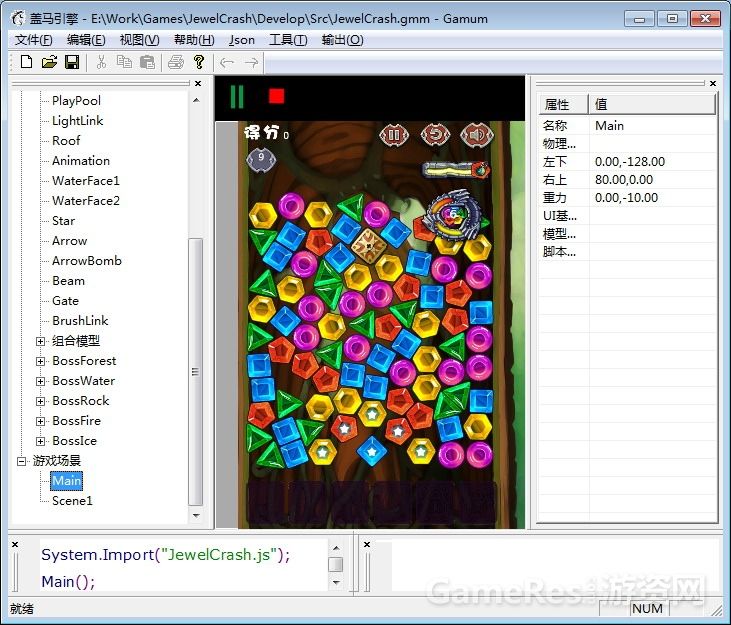Select Scene1 in the scene tree
This screenshot has width=731, height=625.
72,501
